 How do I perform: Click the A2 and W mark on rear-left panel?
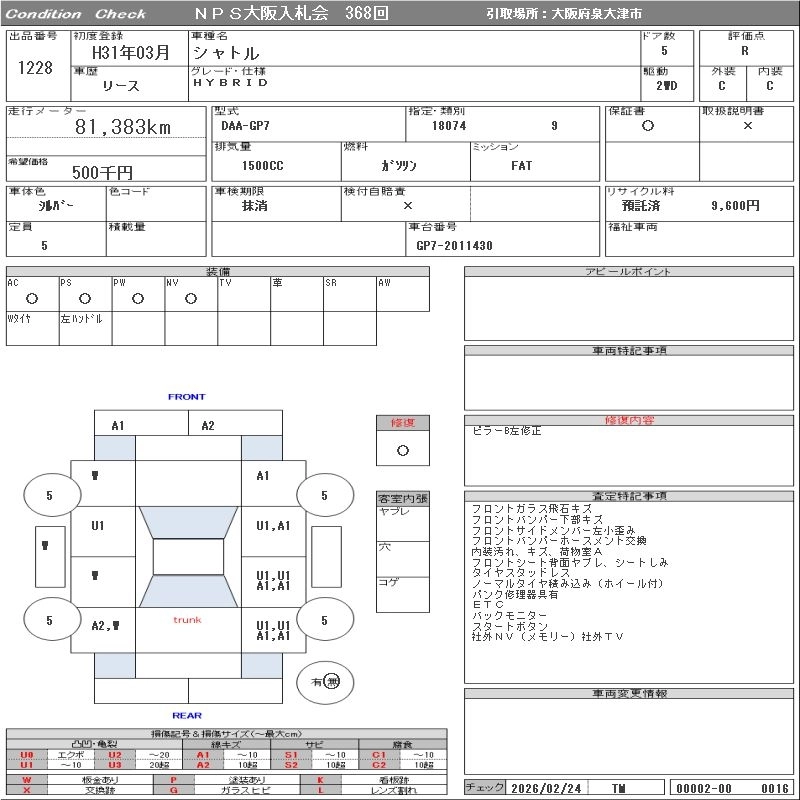[x=103, y=625]
